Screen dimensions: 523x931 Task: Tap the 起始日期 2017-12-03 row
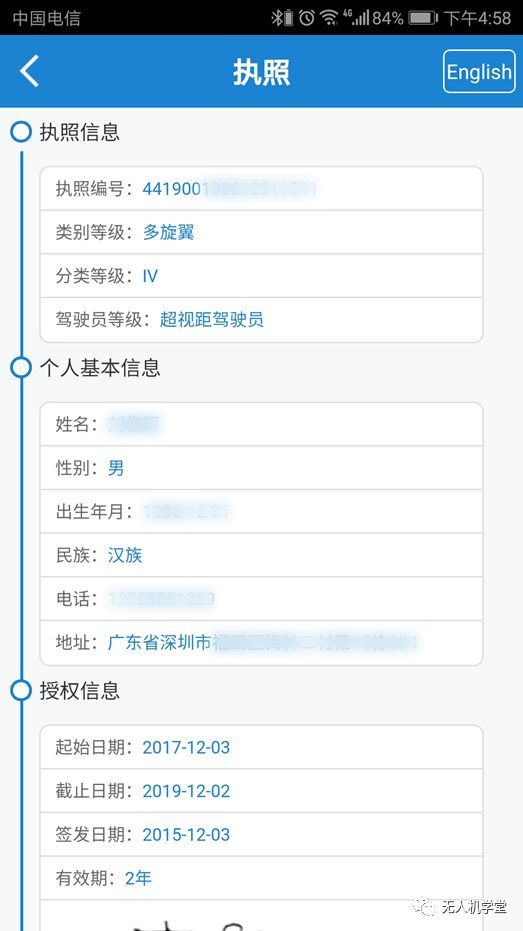(x=261, y=747)
